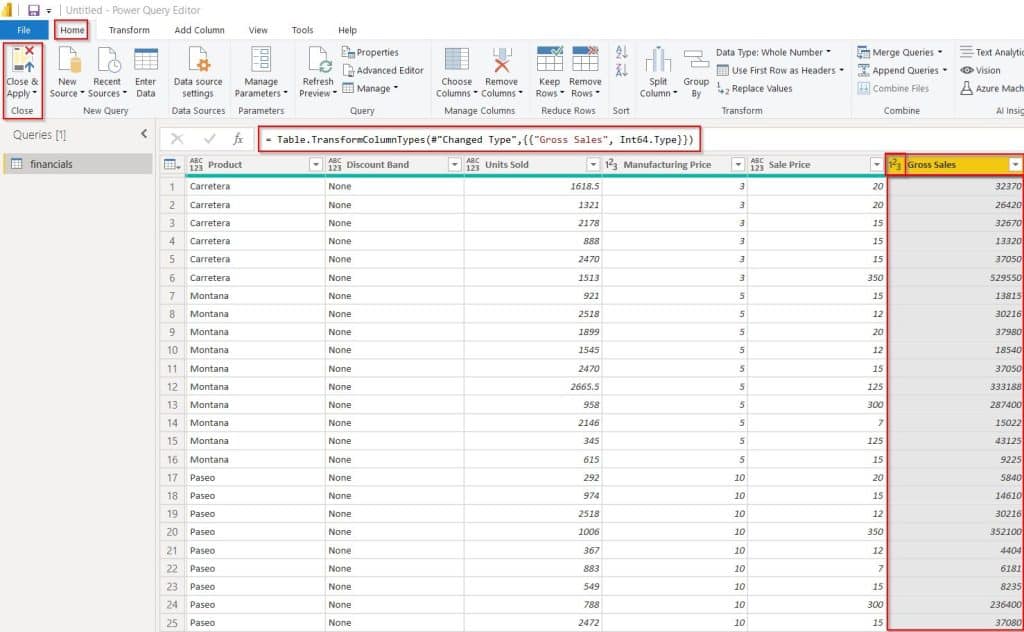Open Manufacturing Price filter dropdown
This screenshot has width=1024, height=632.
coord(738,165)
